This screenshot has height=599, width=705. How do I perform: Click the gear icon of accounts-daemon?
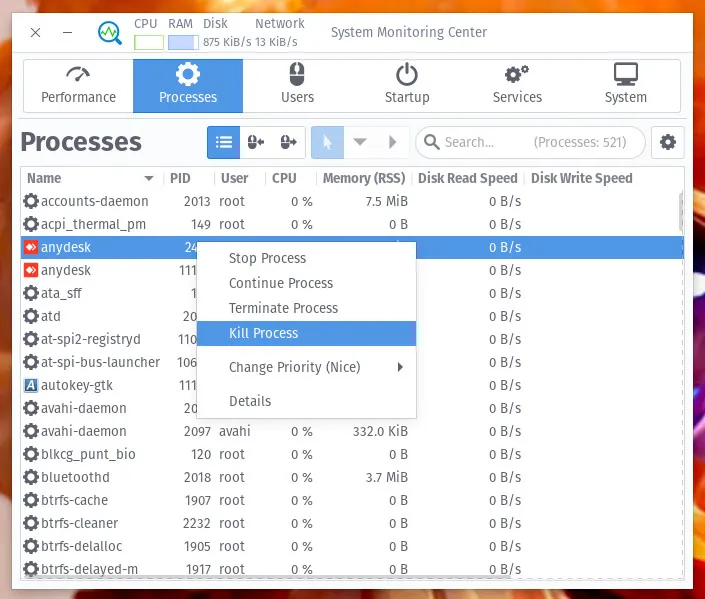31,201
